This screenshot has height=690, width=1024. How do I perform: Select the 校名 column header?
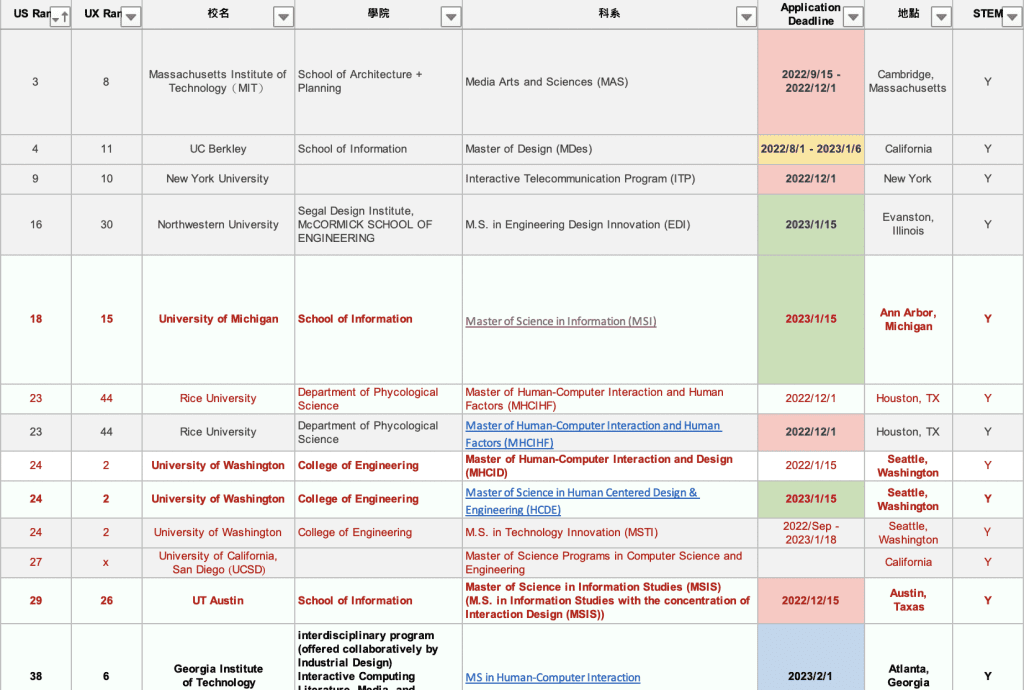218,14
